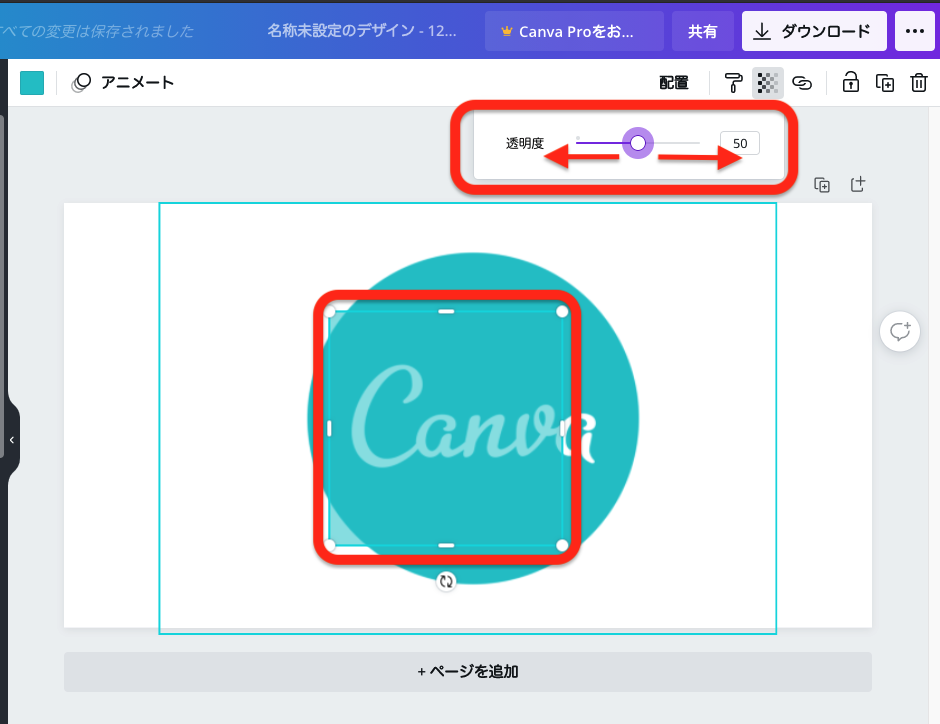Viewport: 940px width, 724px height.
Task: Open the 配置 position menu
Action: pos(674,83)
